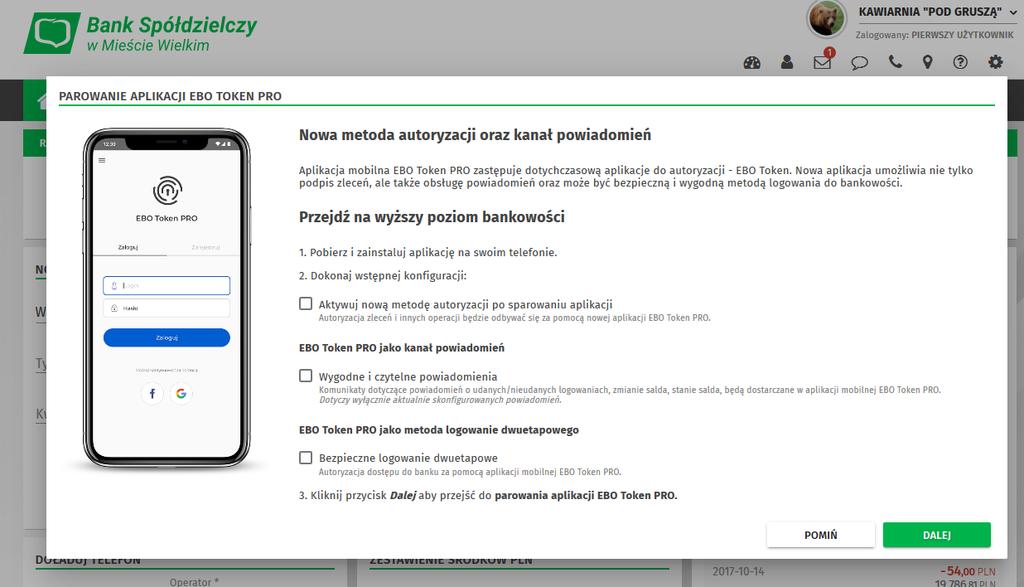Click the 'PAROWANIE APLIKACJI EBO TOKEN PRO' dialog title
This screenshot has height=587, width=1024.
[x=170, y=96]
